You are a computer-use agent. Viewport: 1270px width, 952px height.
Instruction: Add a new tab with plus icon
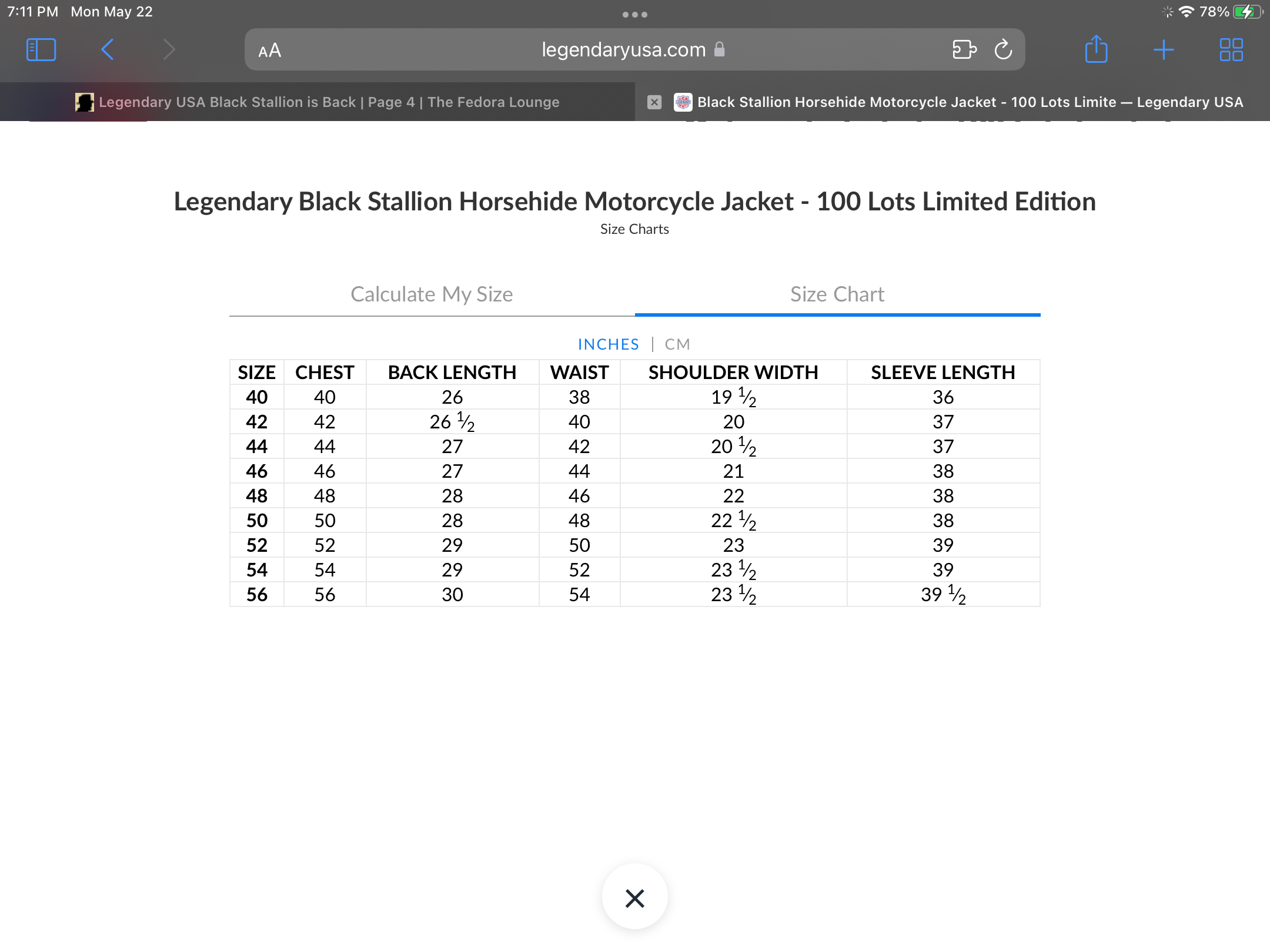pos(1164,50)
